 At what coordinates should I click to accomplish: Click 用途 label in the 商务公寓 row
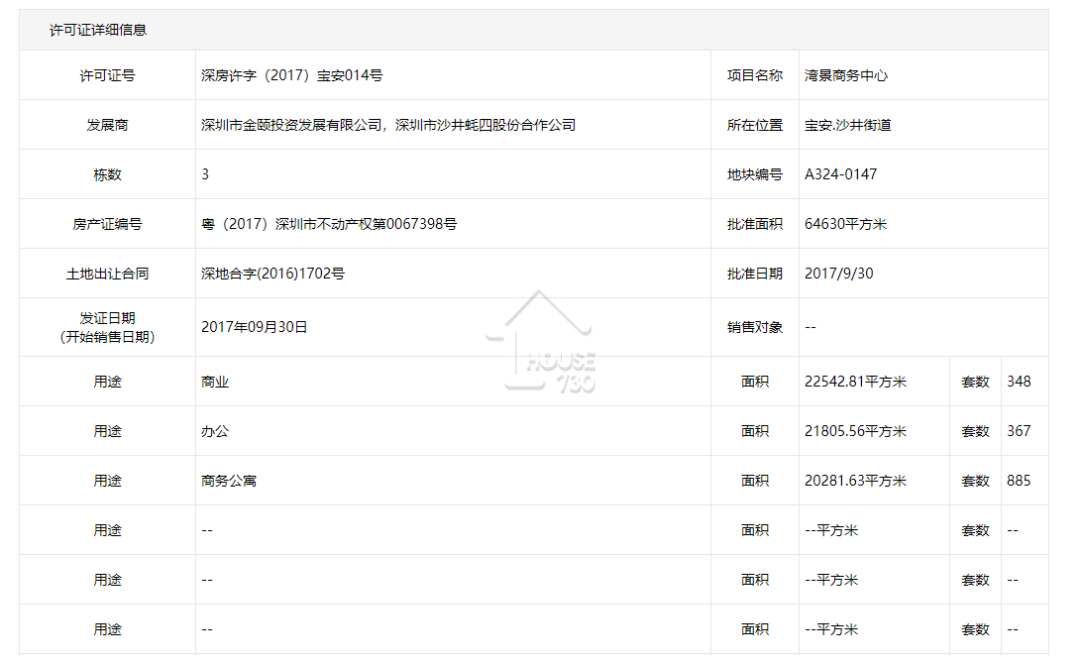pos(107,481)
